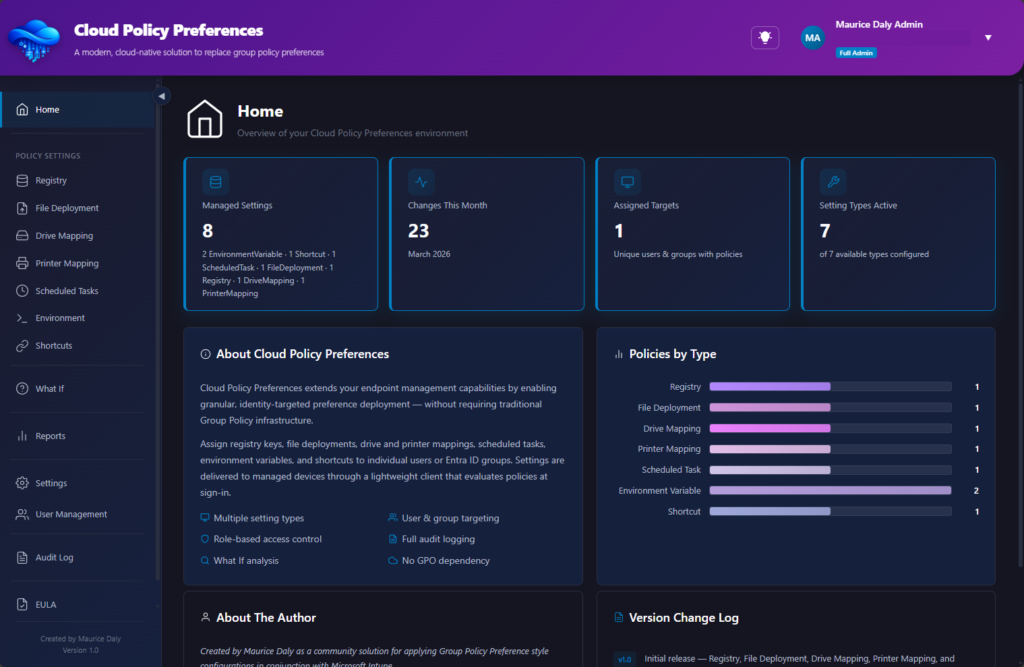Toggle the light bulb theme switch
Screen dimensions: 1024x667
[x=765, y=37]
